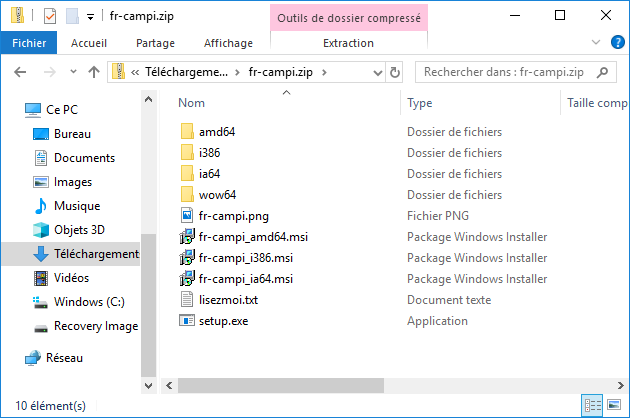
Task: Select the fr-campi_amd64.msi installer package
Action: click(x=253, y=237)
